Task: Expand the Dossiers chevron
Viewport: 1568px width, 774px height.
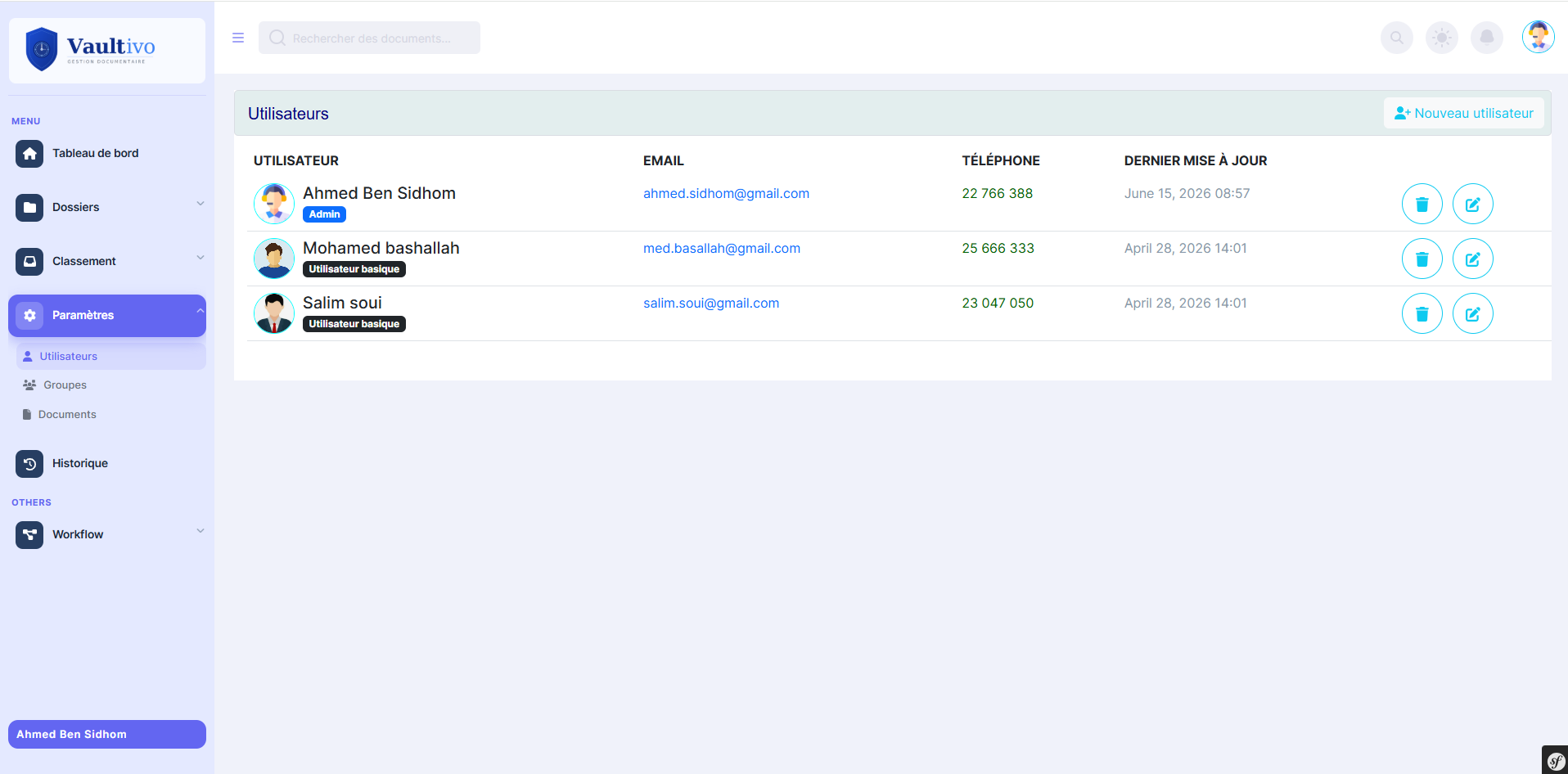Action: [x=200, y=203]
